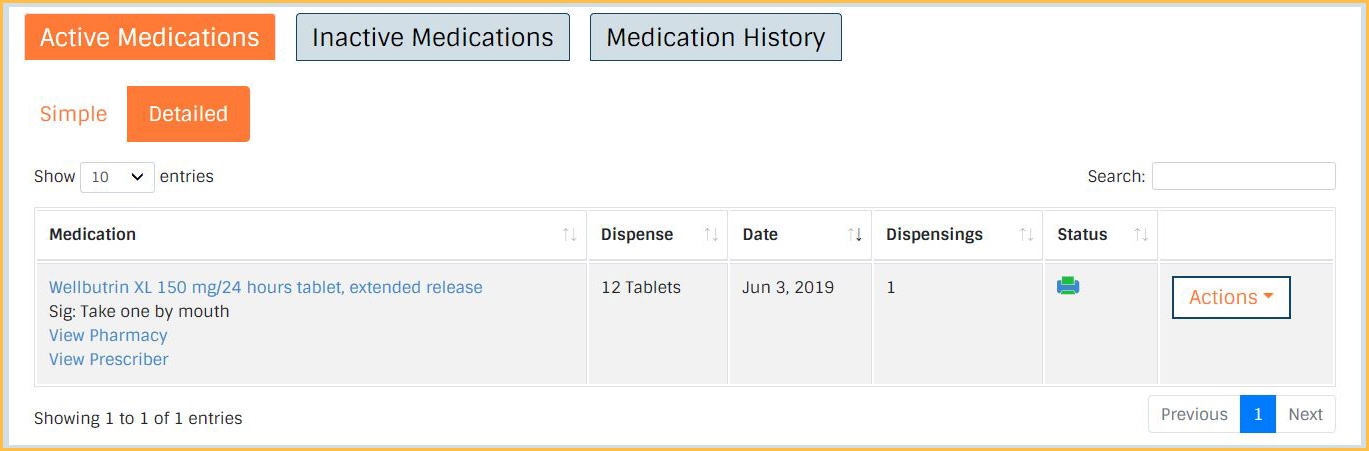This screenshot has height=451, width=1369.
Task: Go to the Next page
Action: pyautogui.click(x=1305, y=414)
